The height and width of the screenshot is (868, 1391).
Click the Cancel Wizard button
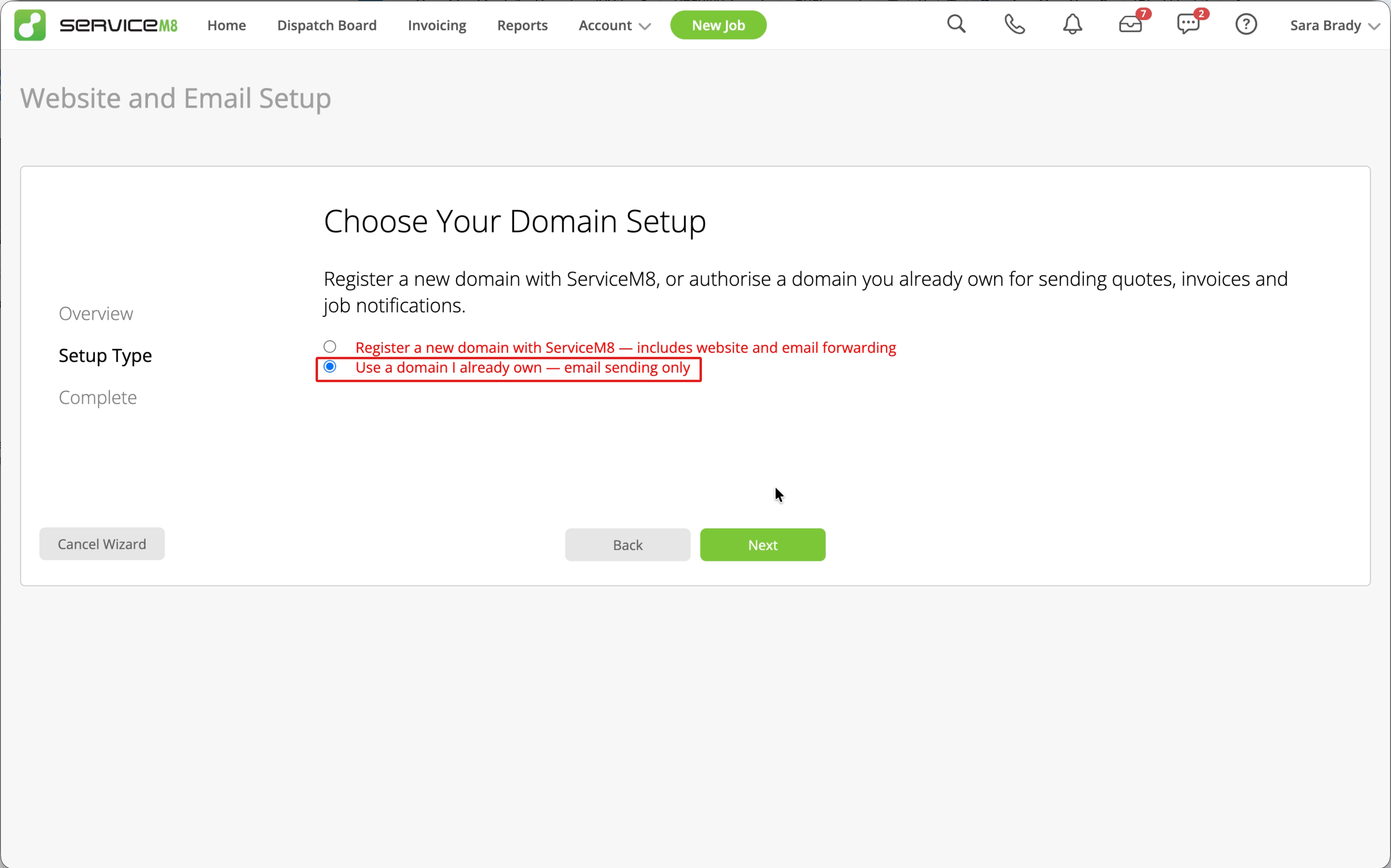(102, 544)
